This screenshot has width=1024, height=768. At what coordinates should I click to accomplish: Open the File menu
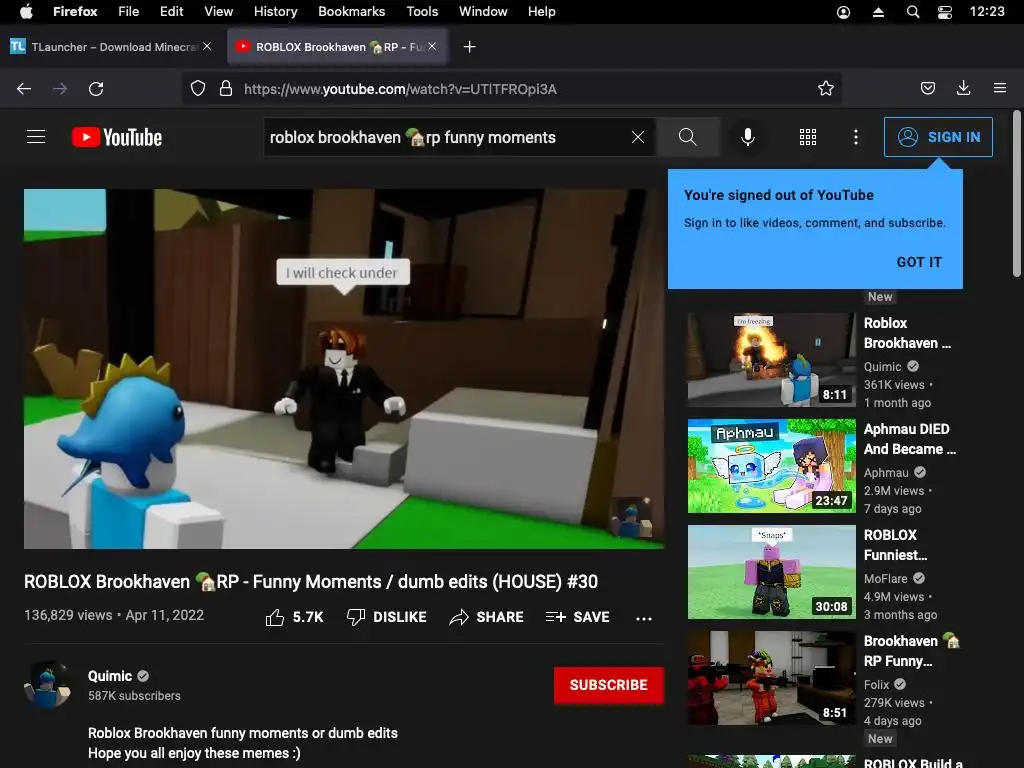(129, 11)
